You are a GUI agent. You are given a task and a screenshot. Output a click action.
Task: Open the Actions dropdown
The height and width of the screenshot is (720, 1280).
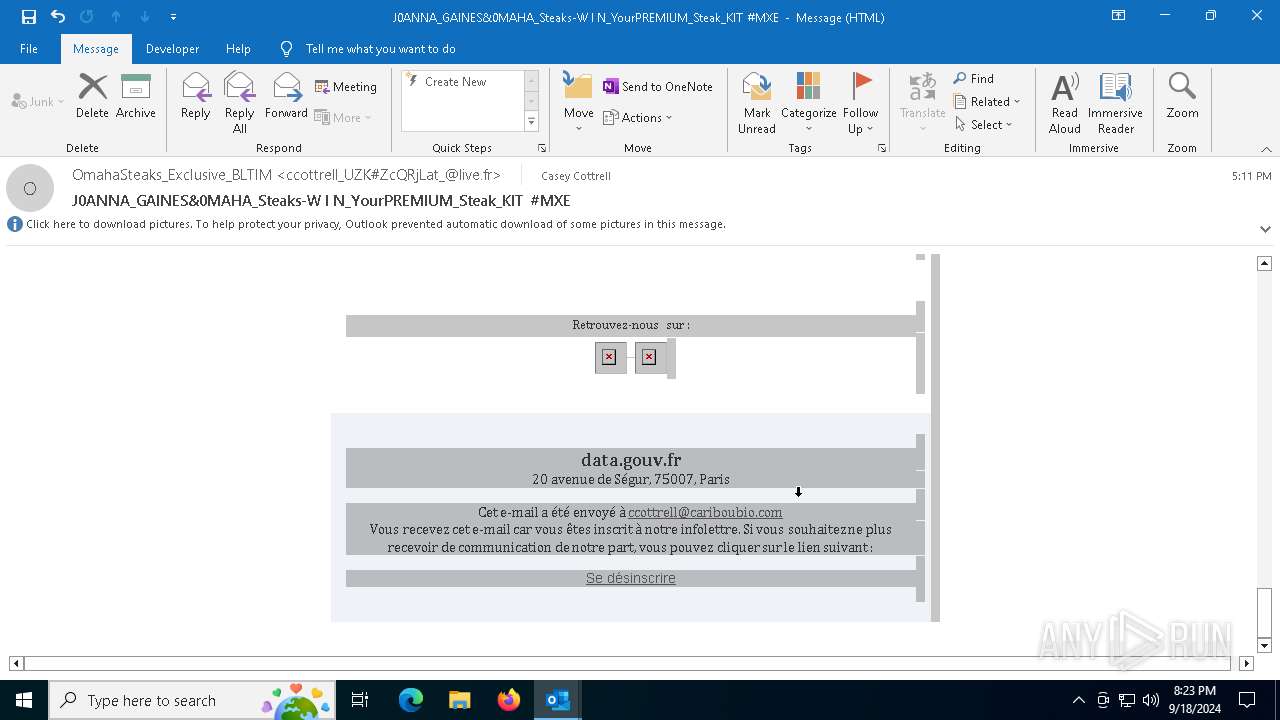pyautogui.click(x=638, y=117)
